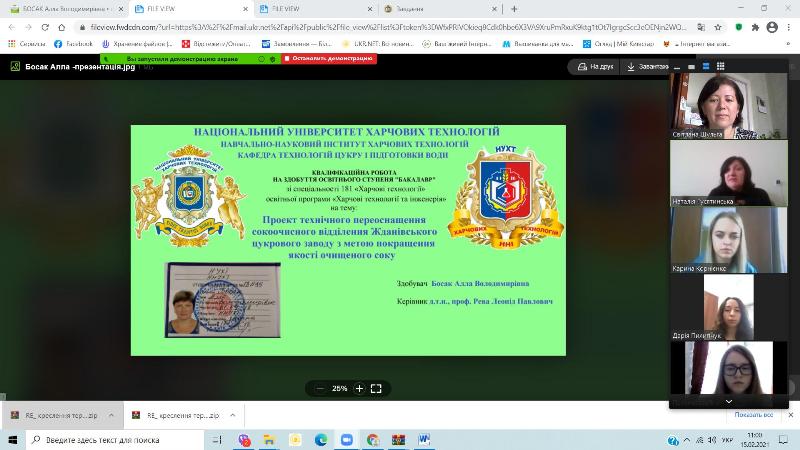The image size is (800, 450).
Task: Click the Windows taskbar search box
Action: (x=114, y=440)
